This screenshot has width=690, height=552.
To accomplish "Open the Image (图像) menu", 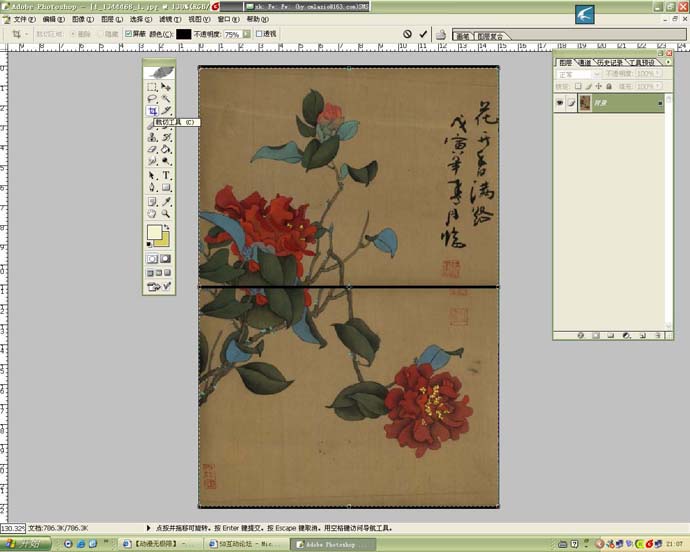I will click(83, 19).
